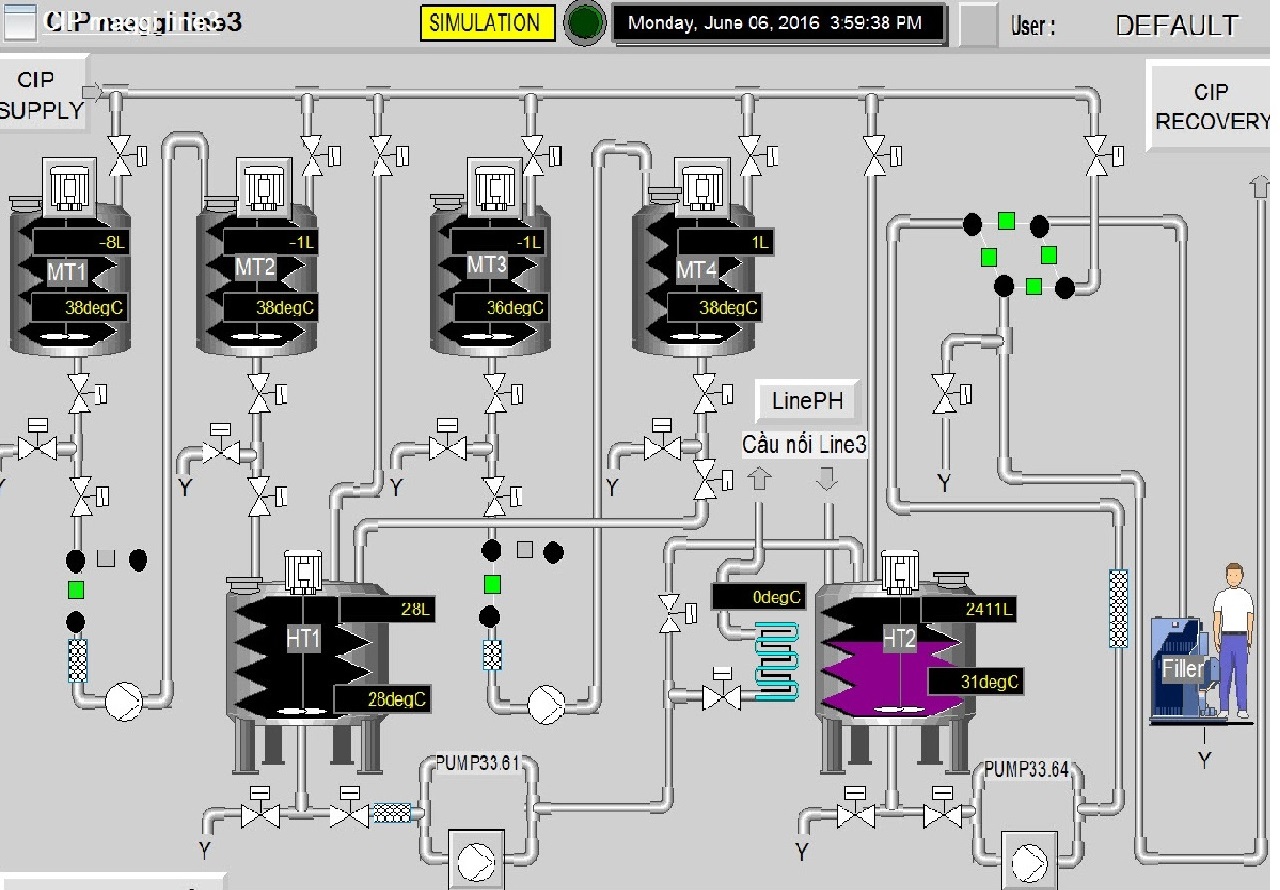Screen dimensions: 1280x890
Task: Click the down arrow under Cầu nối Line3
Action: 828,479
